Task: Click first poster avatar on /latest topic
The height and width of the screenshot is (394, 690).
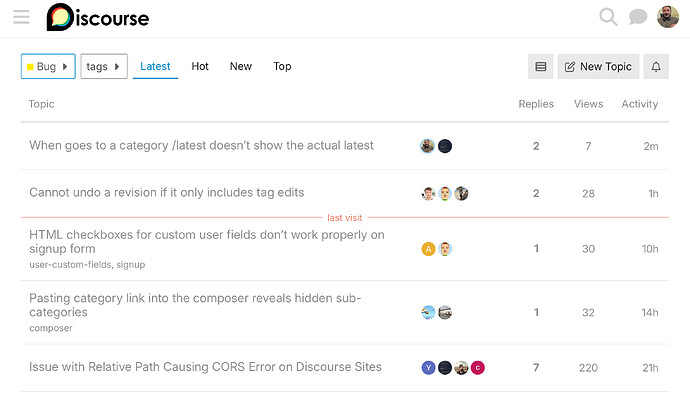Action: (427, 146)
